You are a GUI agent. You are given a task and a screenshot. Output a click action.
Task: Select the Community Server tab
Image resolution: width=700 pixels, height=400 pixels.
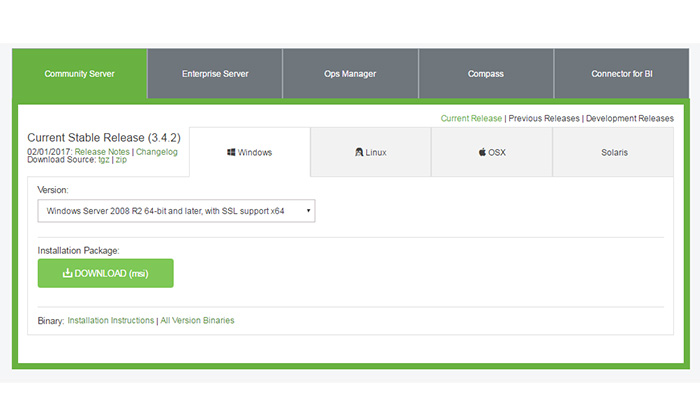click(79, 74)
